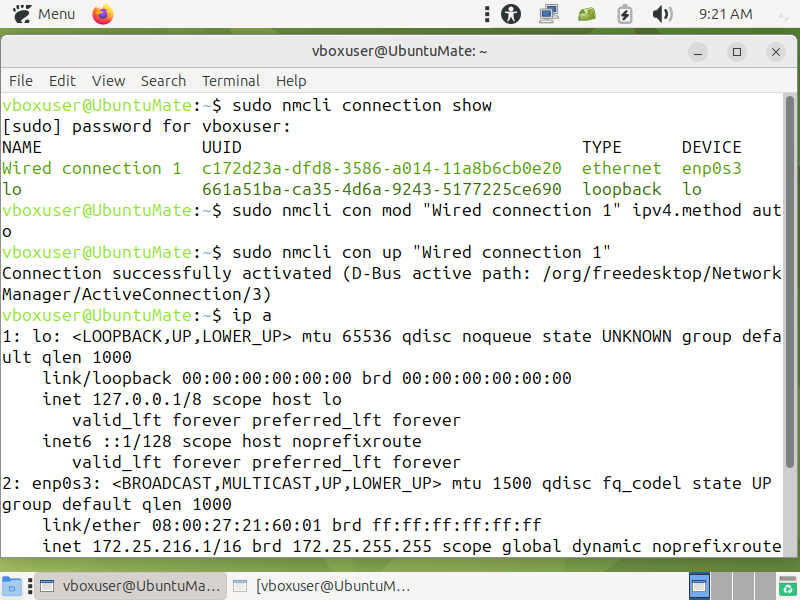
Task: Click the MAC address 08:00:27:21:60:01
Action: point(236,525)
